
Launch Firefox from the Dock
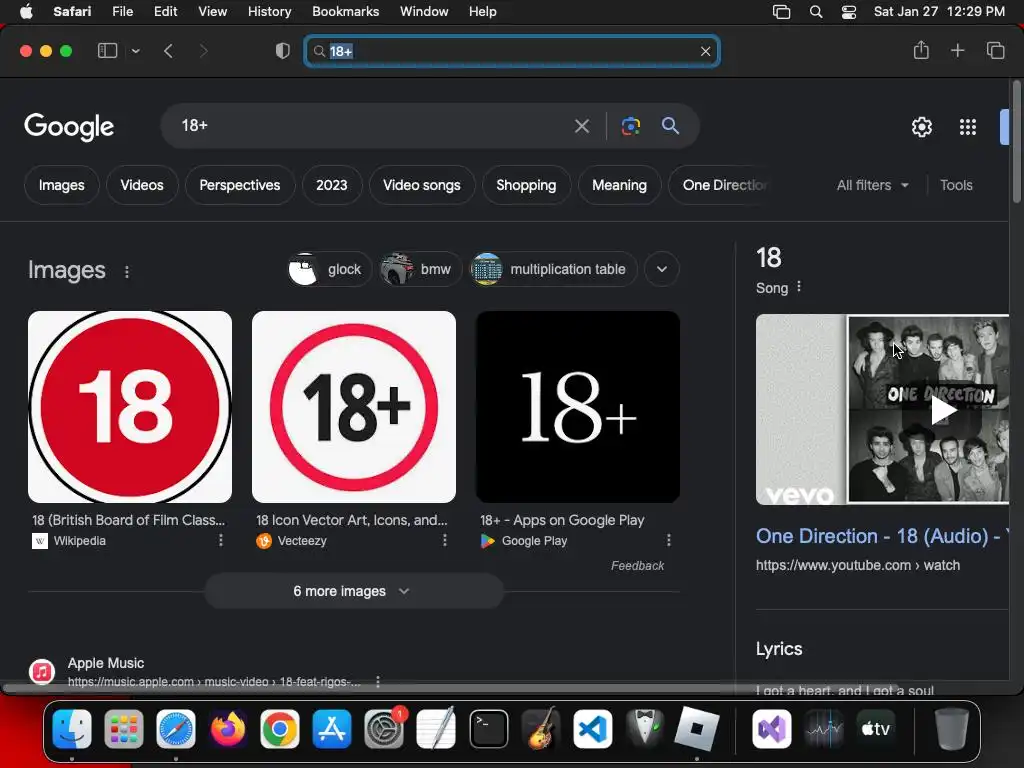click(x=227, y=729)
